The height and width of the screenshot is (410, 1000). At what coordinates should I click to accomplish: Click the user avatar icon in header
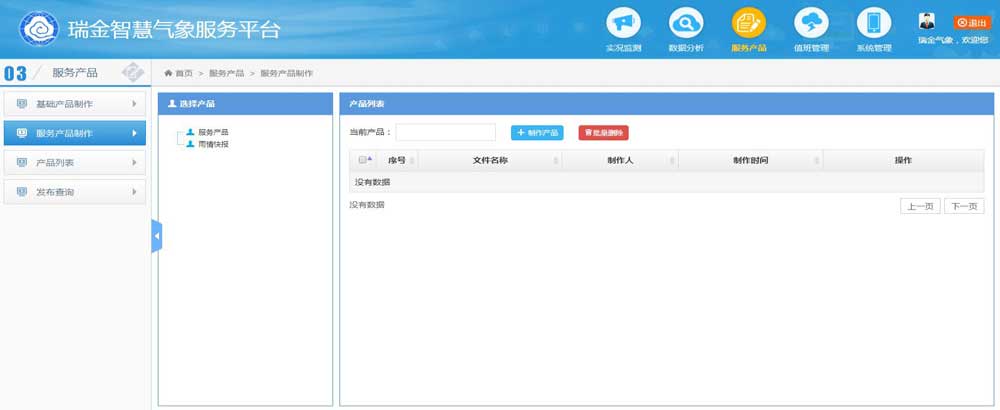coord(926,22)
